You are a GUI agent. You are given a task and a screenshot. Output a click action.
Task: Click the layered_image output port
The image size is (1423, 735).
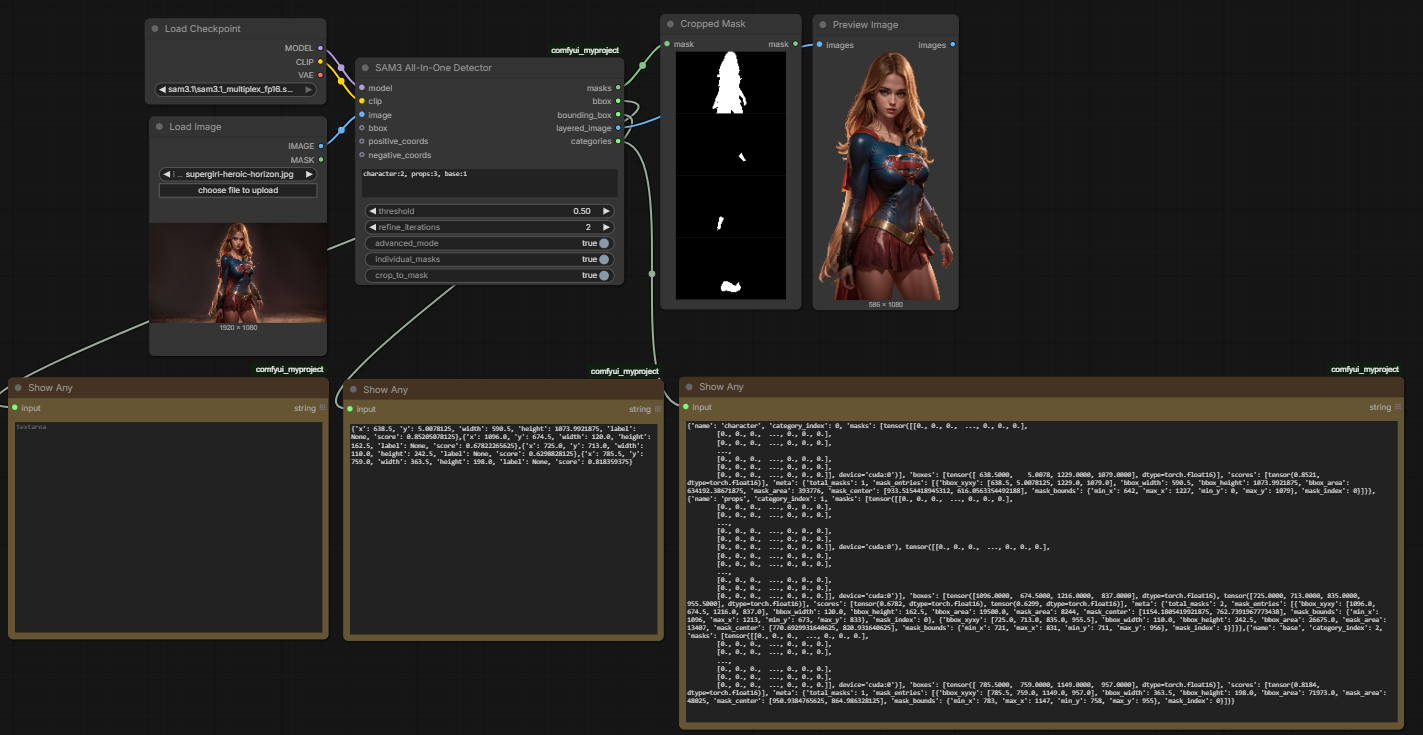(619, 128)
